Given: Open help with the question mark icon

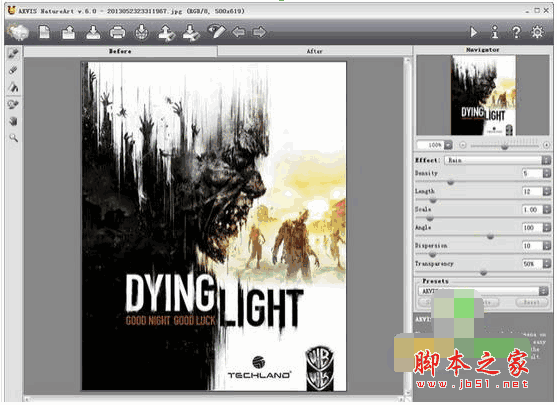Looking at the screenshot, I should click(516, 32).
